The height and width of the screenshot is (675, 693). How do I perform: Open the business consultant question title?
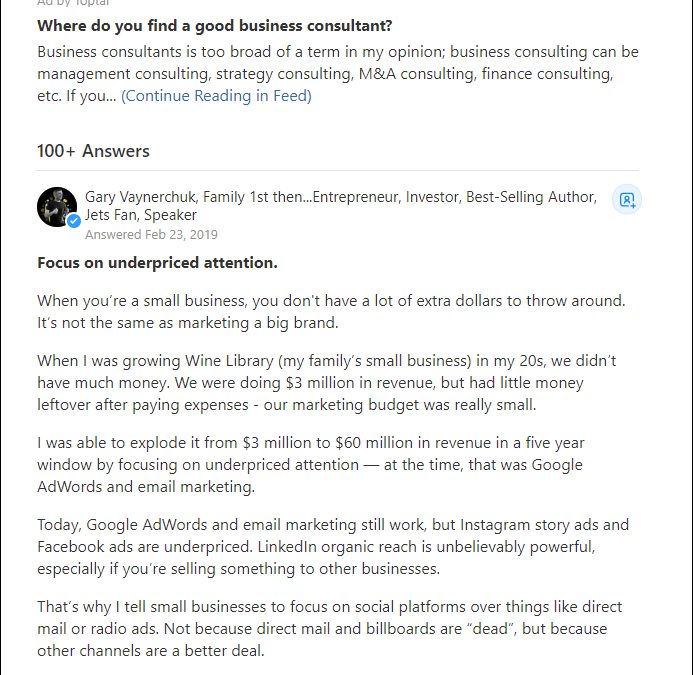tap(214, 25)
